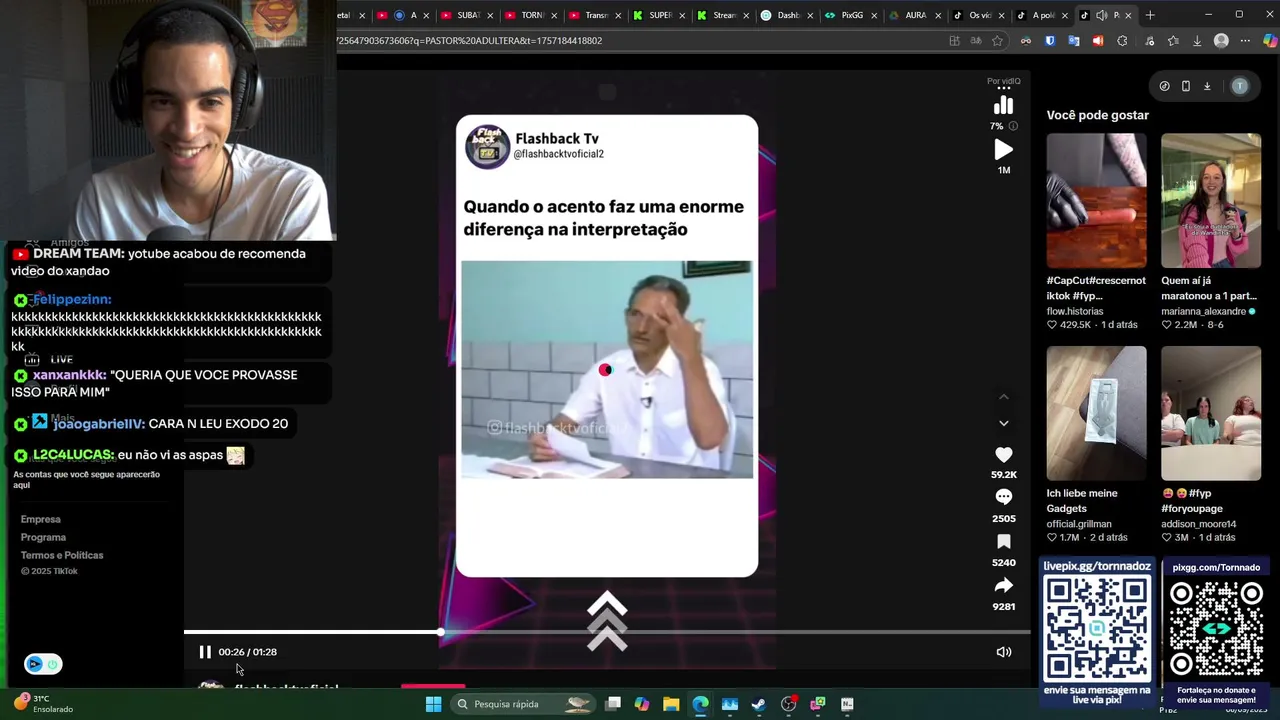Click the vidIQ 1M views play icon
1280x720 pixels.
(x=1003, y=150)
